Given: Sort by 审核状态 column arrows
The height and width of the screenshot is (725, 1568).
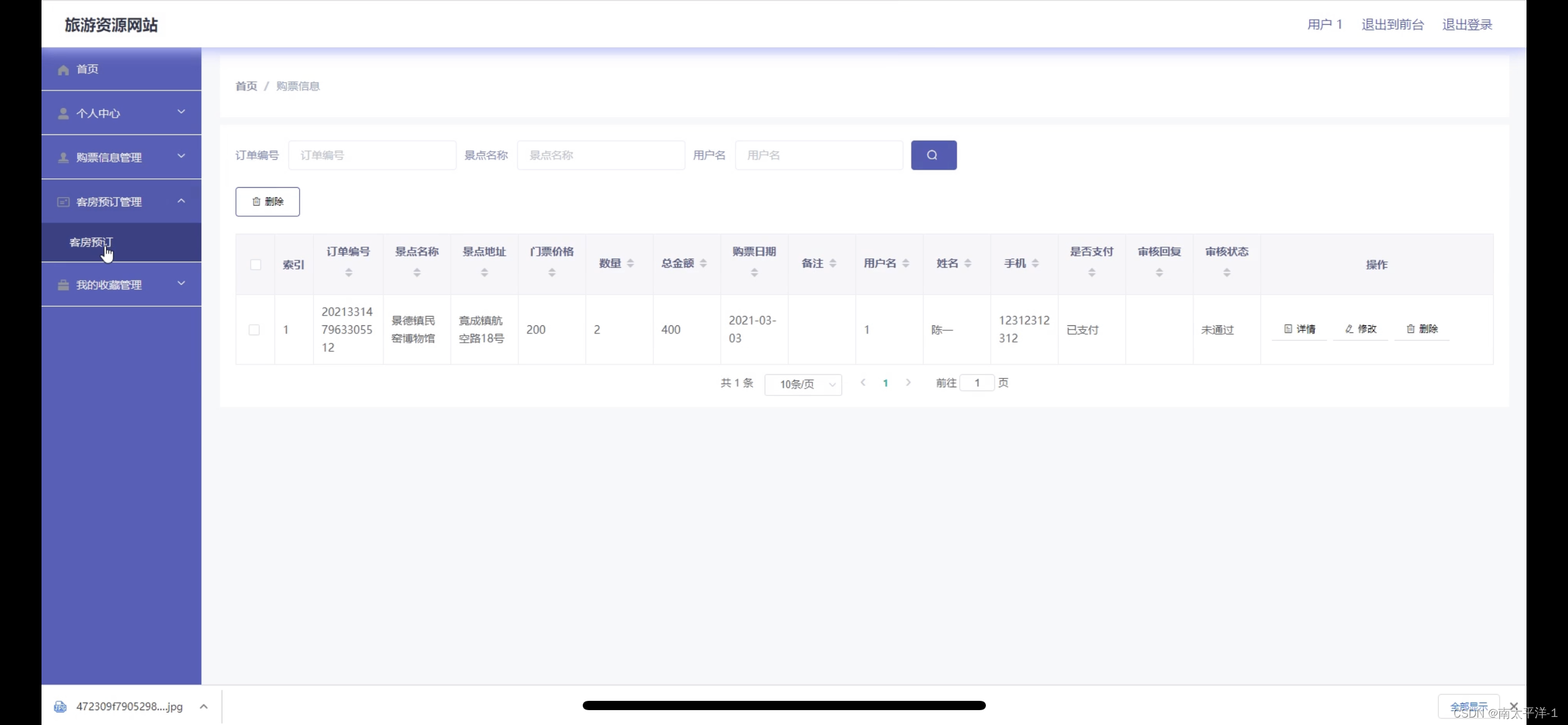Looking at the screenshot, I should click(1227, 273).
